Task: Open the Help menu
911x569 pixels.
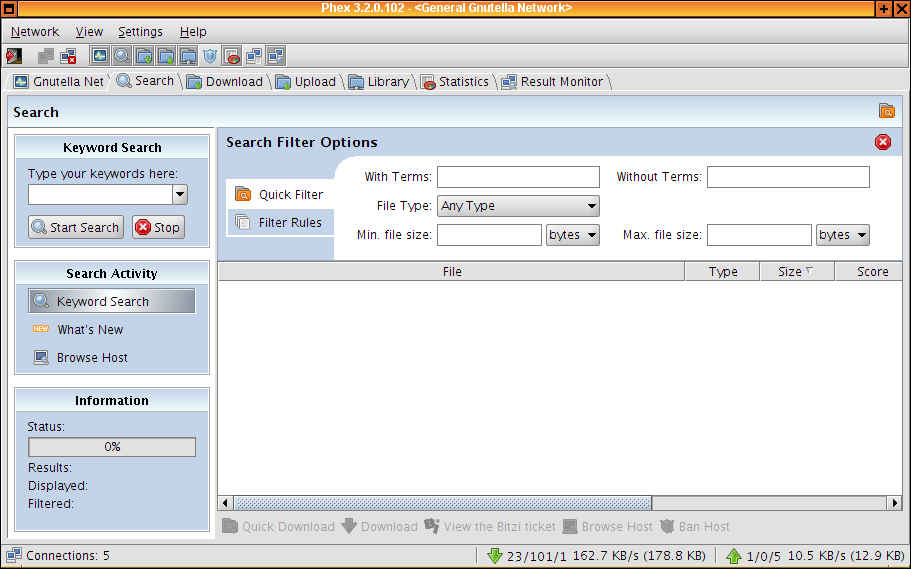Action: (x=193, y=32)
